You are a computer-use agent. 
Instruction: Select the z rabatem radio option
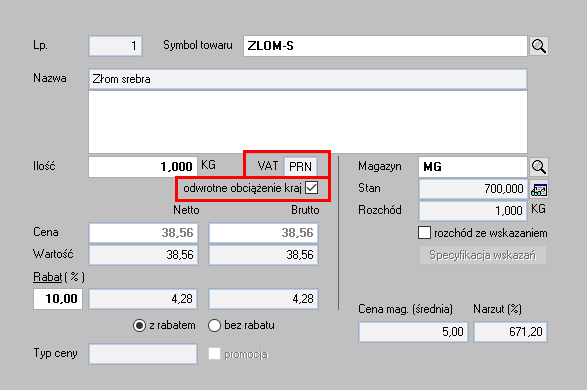tap(139, 325)
